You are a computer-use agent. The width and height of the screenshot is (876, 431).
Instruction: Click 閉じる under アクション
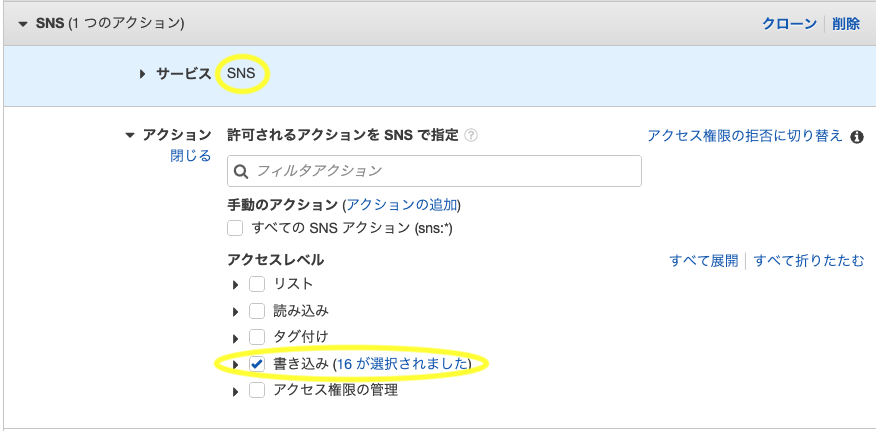[x=191, y=156]
